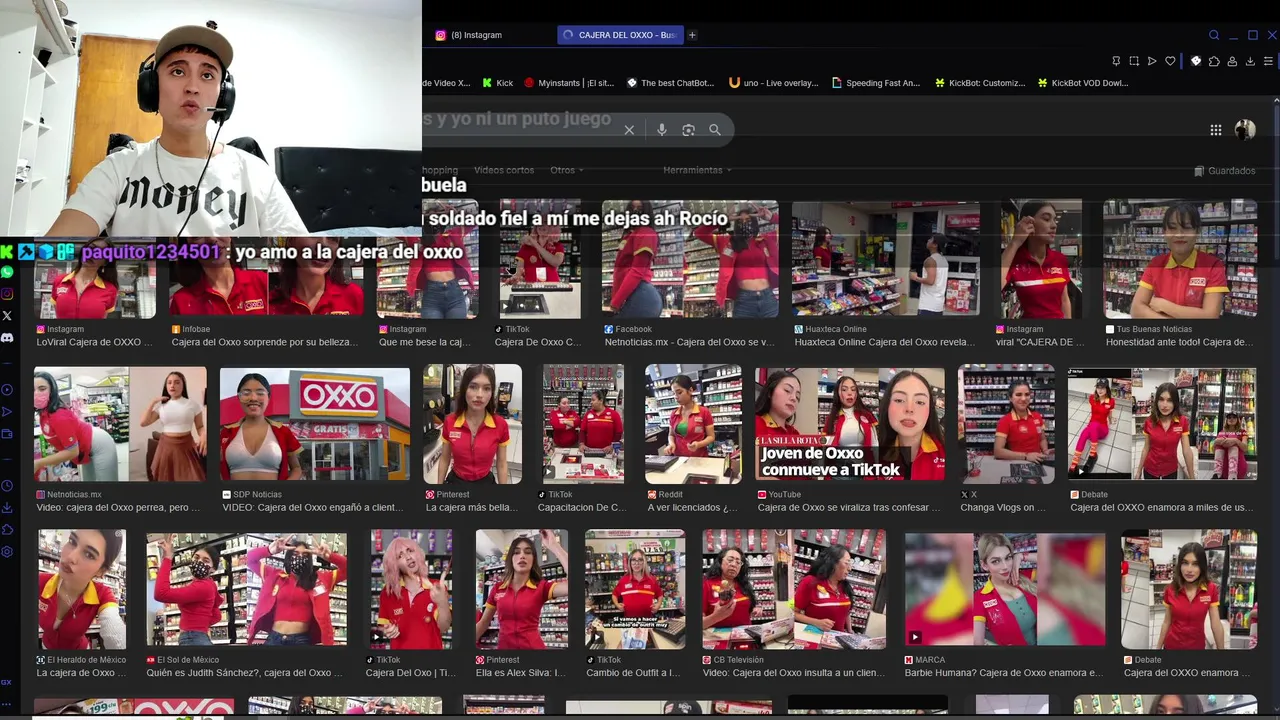This screenshot has height=720, width=1280.
Task: Open Guardados saved items
Action: [x=1225, y=171]
